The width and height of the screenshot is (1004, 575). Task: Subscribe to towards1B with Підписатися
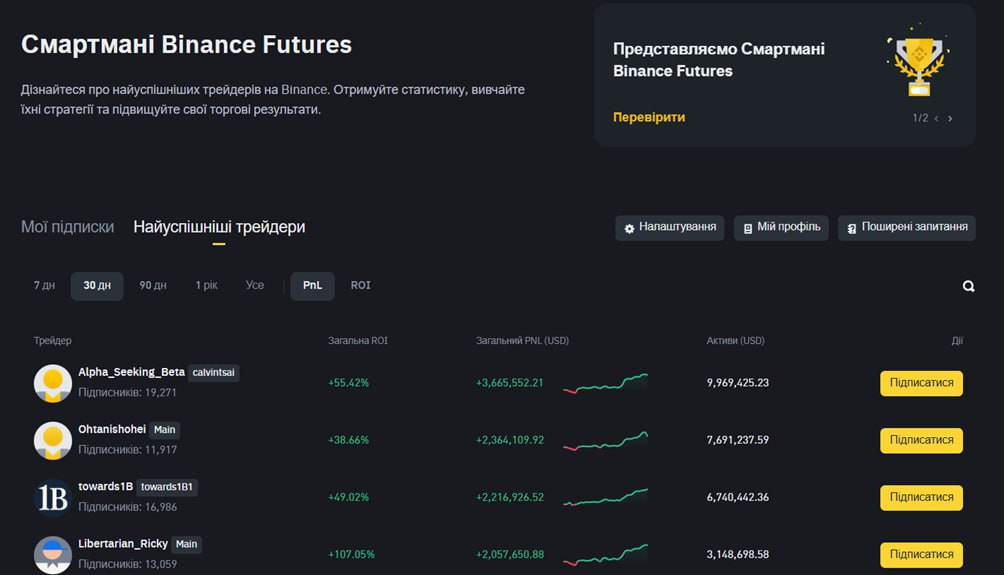921,498
